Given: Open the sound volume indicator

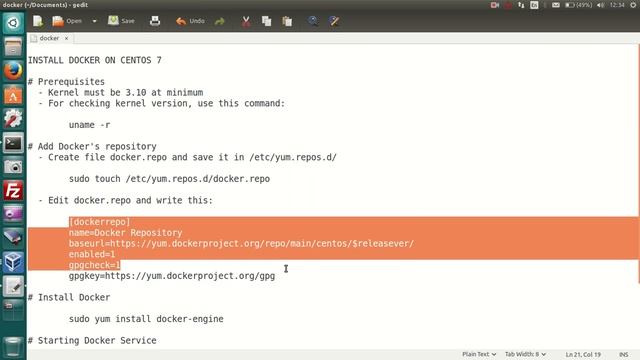Looking at the screenshot, I should click(600, 5).
